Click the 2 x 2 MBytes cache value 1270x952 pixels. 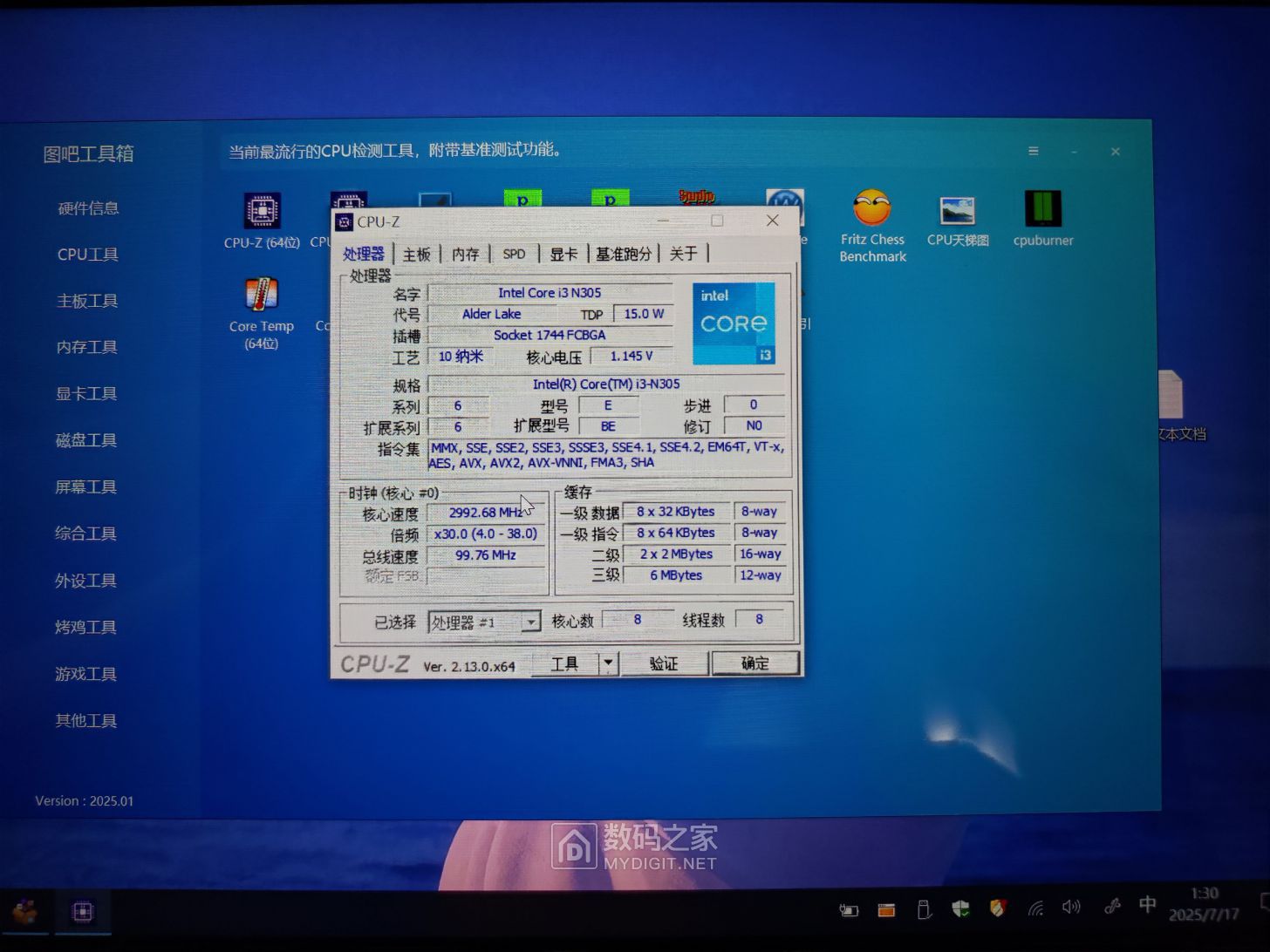[676, 554]
